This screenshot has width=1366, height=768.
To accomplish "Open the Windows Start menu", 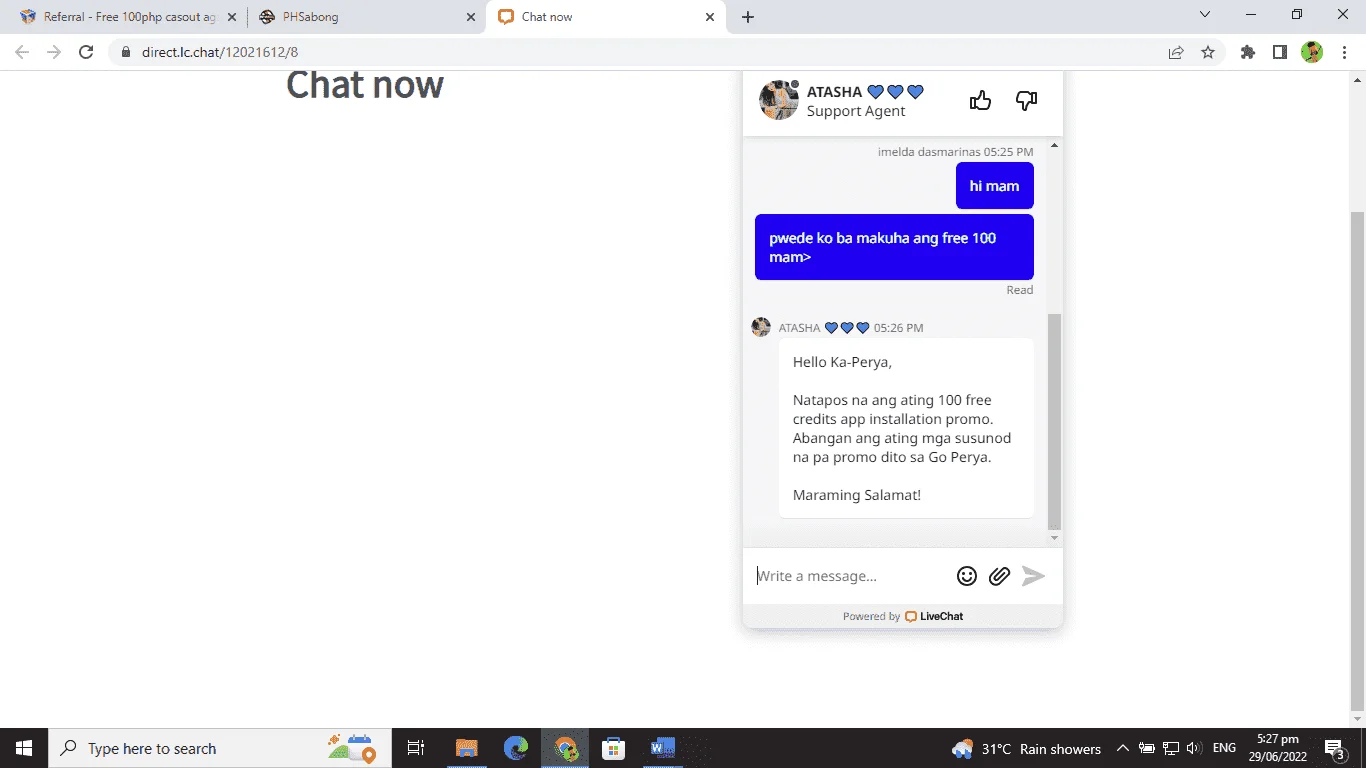I will click(24, 748).
